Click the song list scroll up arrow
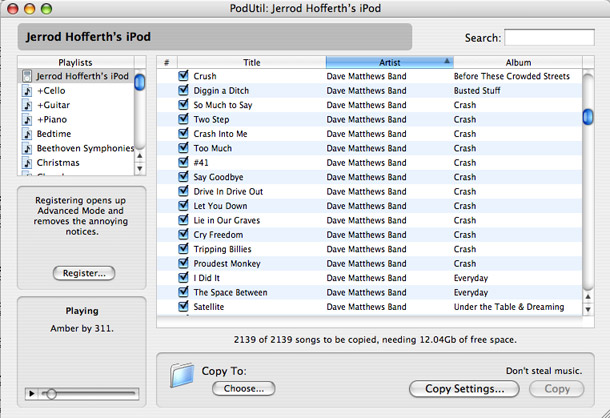 coord(588,297)
